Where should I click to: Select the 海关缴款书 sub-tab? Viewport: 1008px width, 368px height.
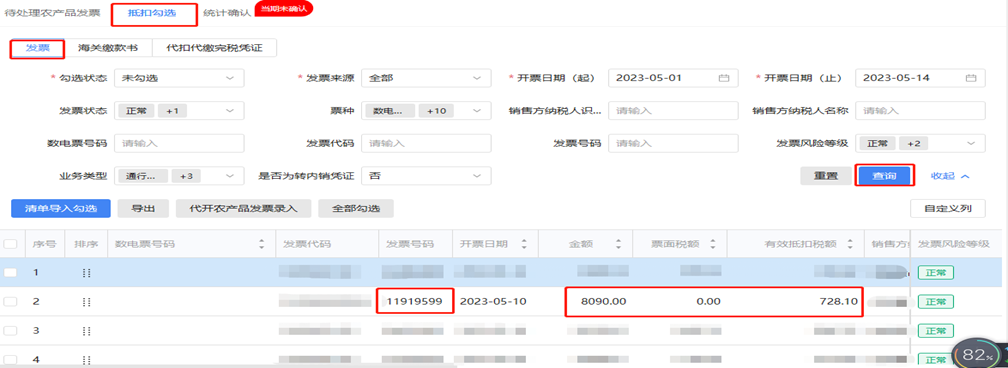point(108,48)
